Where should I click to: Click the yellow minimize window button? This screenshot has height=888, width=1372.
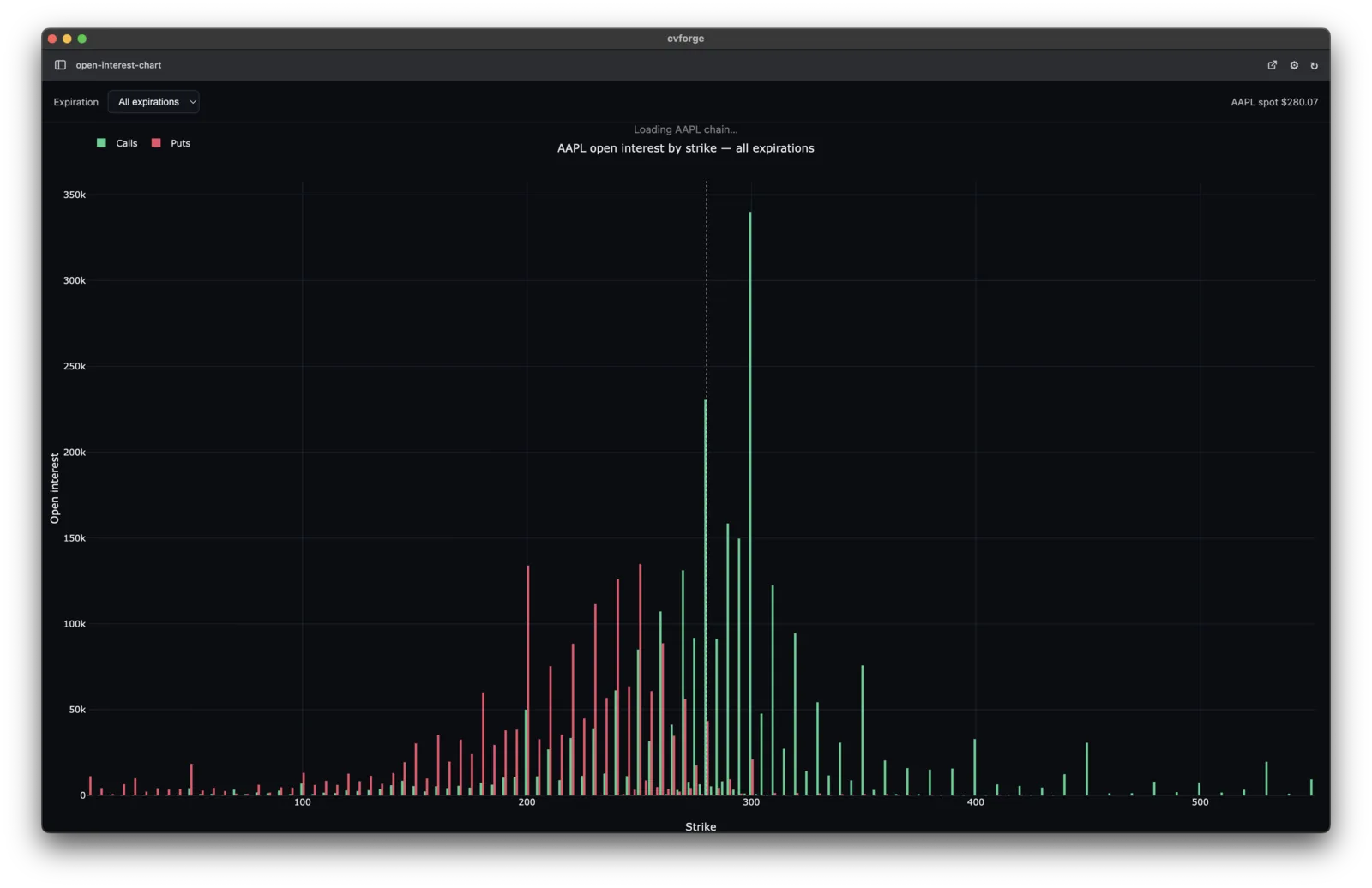[67, 39]
